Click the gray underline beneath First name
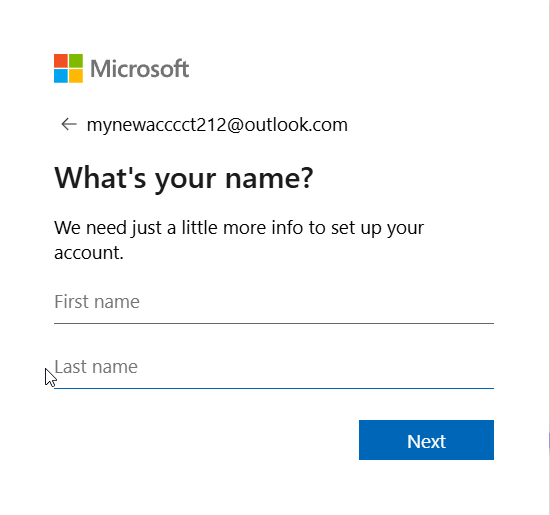This screenshot has height=515, width=550. 274,323
